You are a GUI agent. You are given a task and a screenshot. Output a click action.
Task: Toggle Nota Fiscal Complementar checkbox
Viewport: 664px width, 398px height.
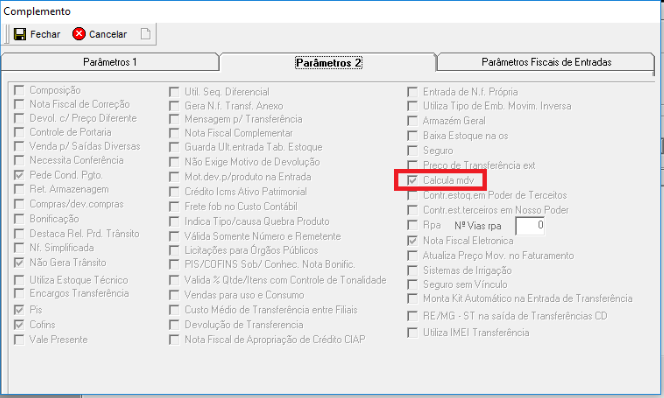point(174,133)
